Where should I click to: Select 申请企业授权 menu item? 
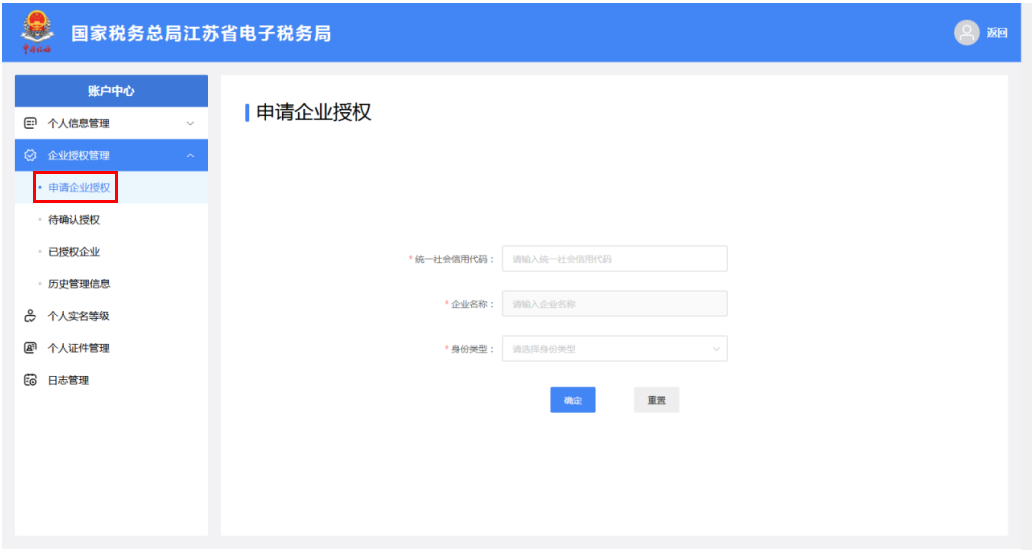[79, 187]
